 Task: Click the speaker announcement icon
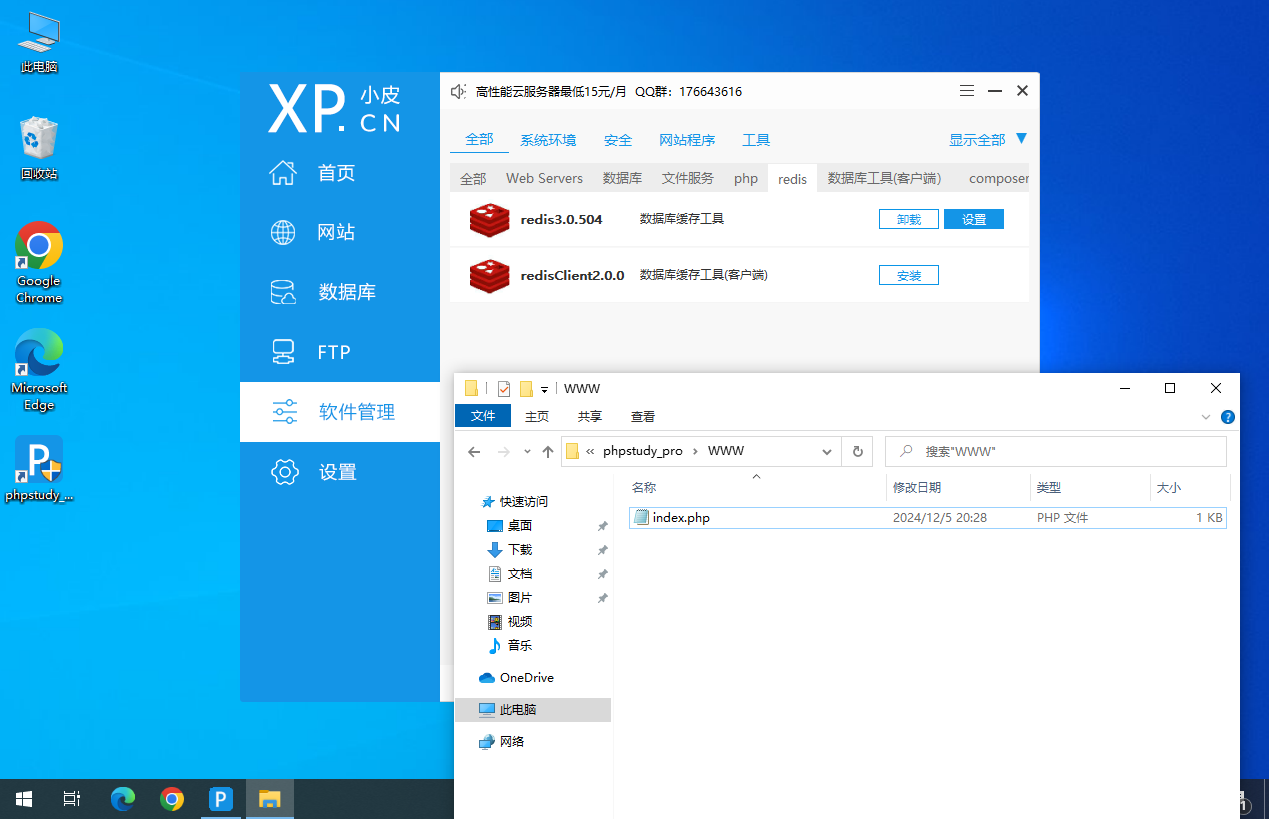coord(458,91)
